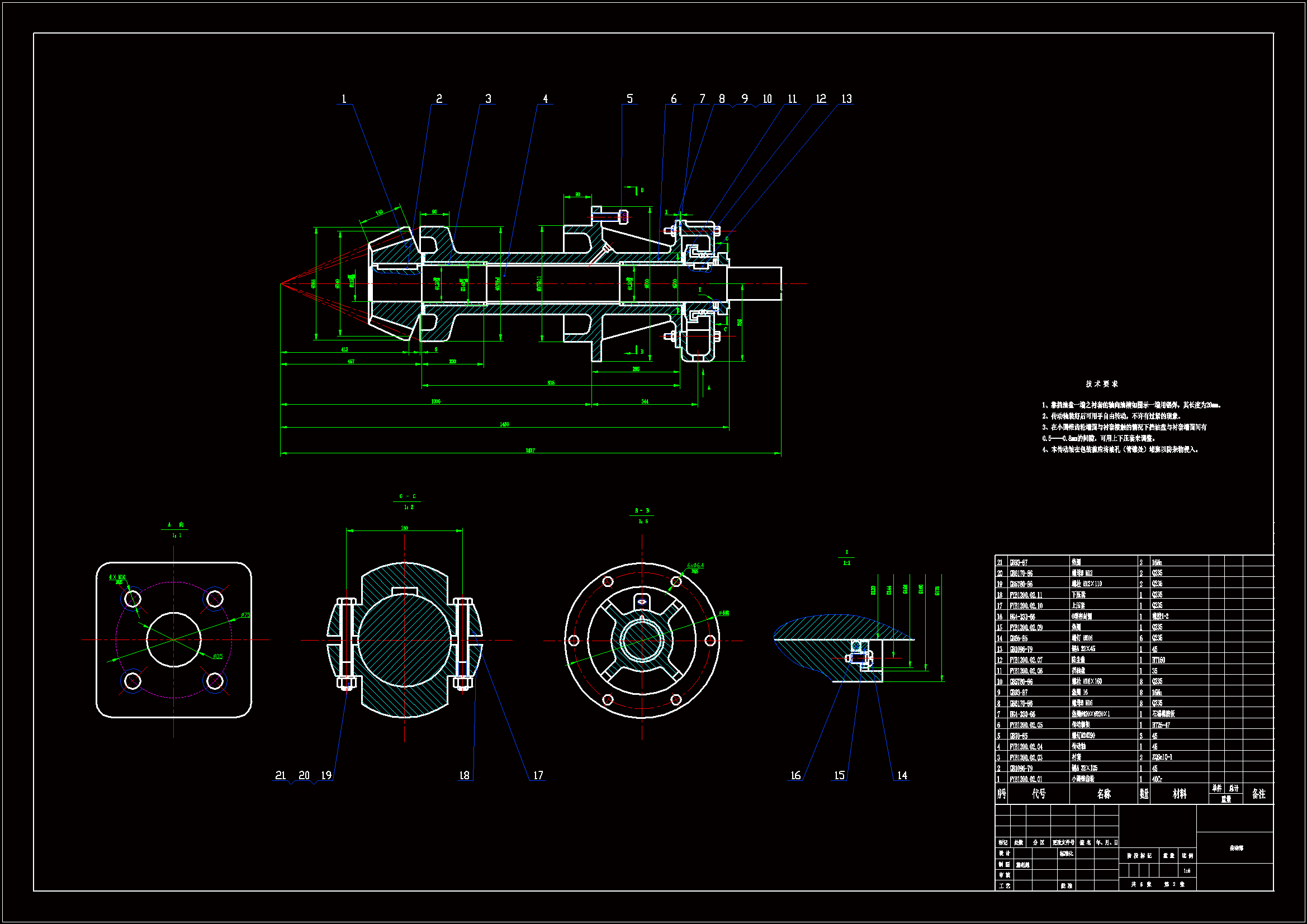Click the center bore of square flange view

click(174, 639)
